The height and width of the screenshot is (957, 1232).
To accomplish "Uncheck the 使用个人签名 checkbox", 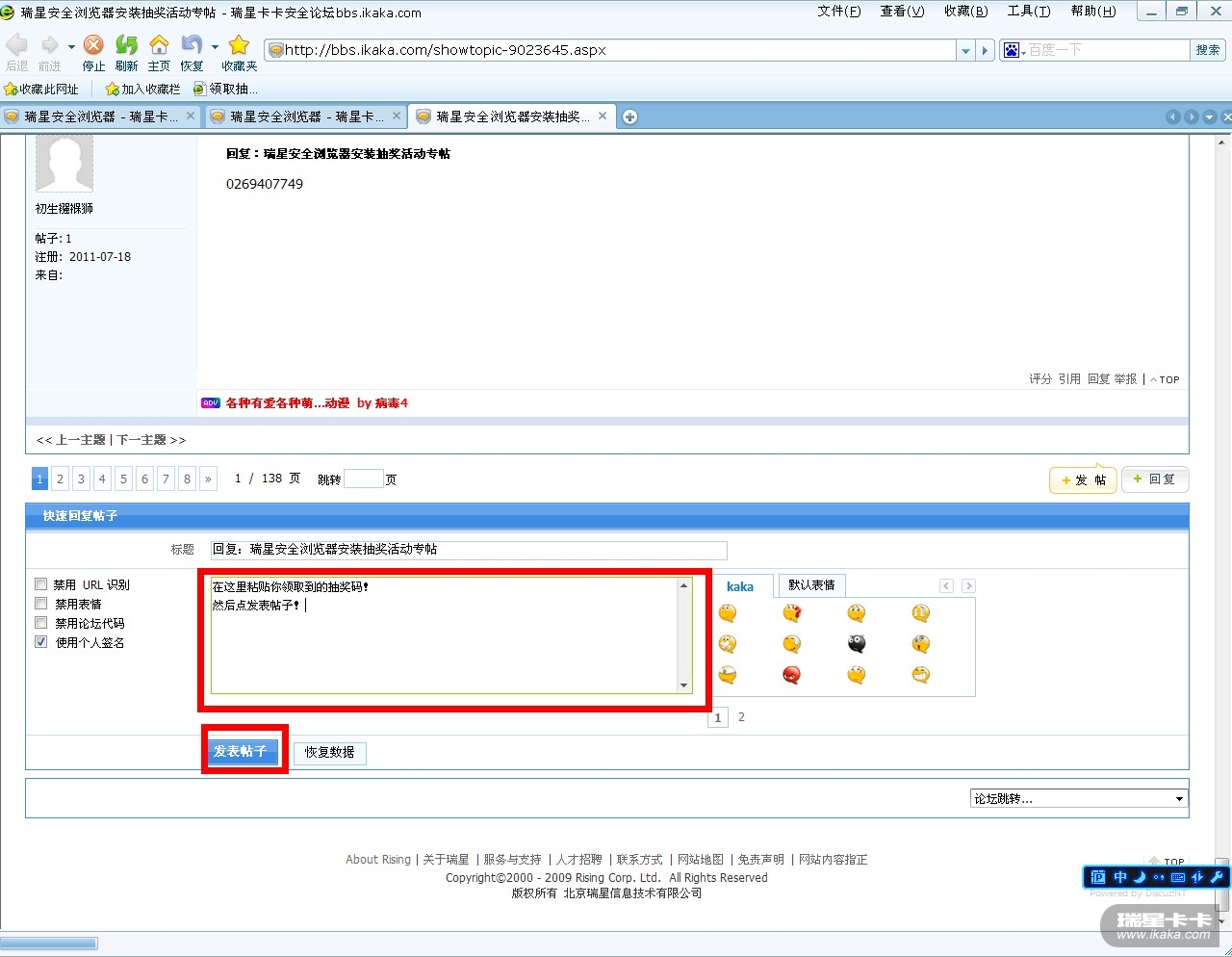I will [41, 642].
